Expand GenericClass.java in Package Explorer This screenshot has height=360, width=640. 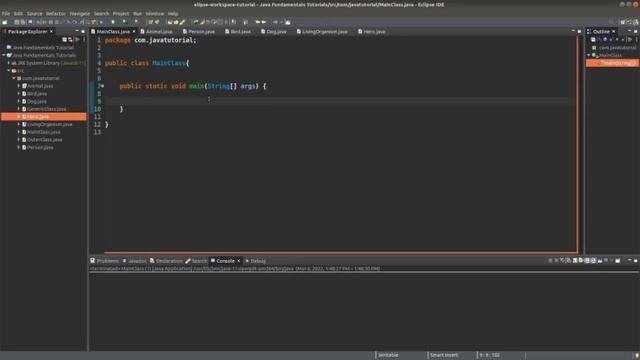[x=19, y=109]
